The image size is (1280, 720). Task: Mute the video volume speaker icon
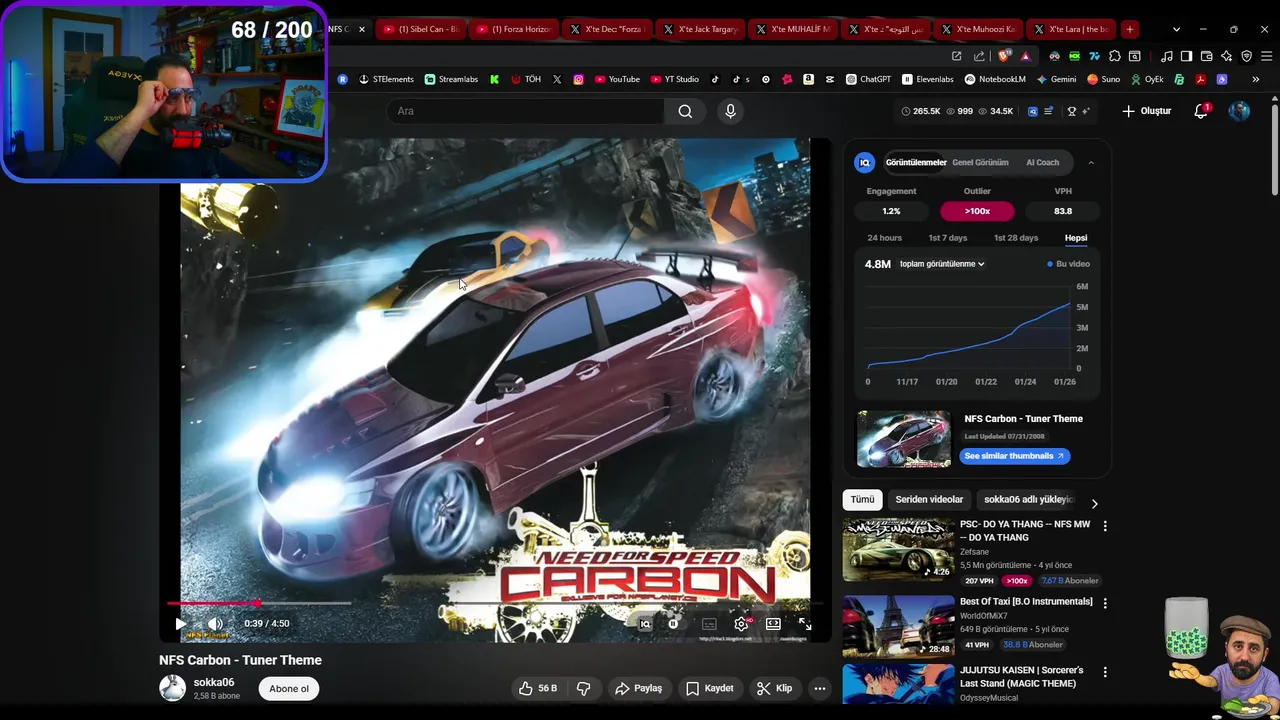(215, 623)
